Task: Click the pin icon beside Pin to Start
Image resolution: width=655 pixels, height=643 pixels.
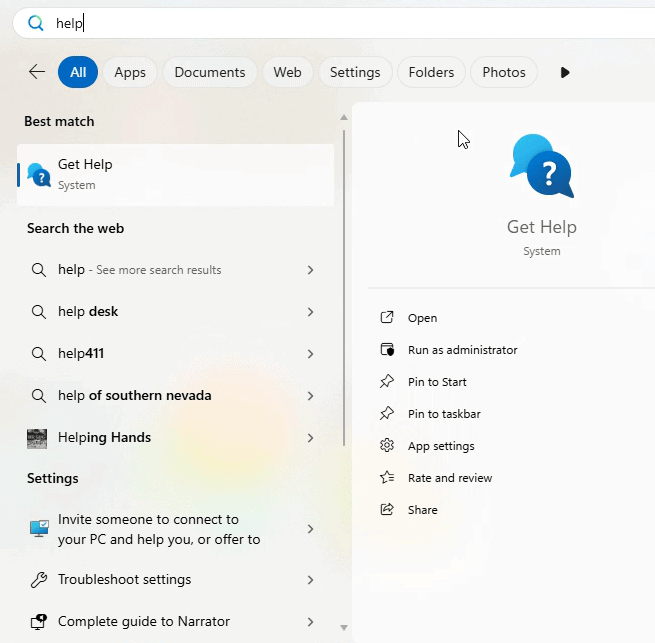Action: [x=387, y=381]
